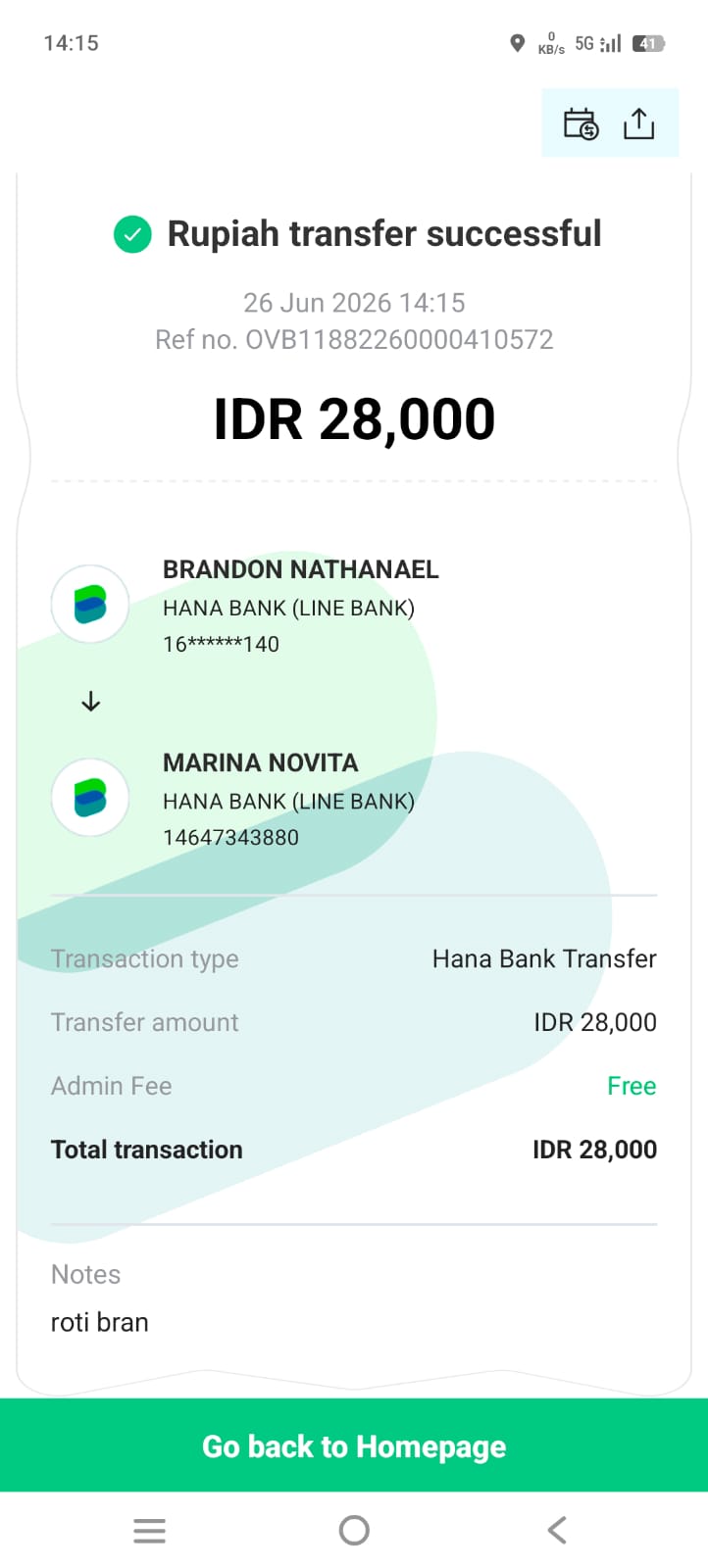Tap the green Free admin fee label
This screenshot has height=1568, width=708.
point(632,1086)
